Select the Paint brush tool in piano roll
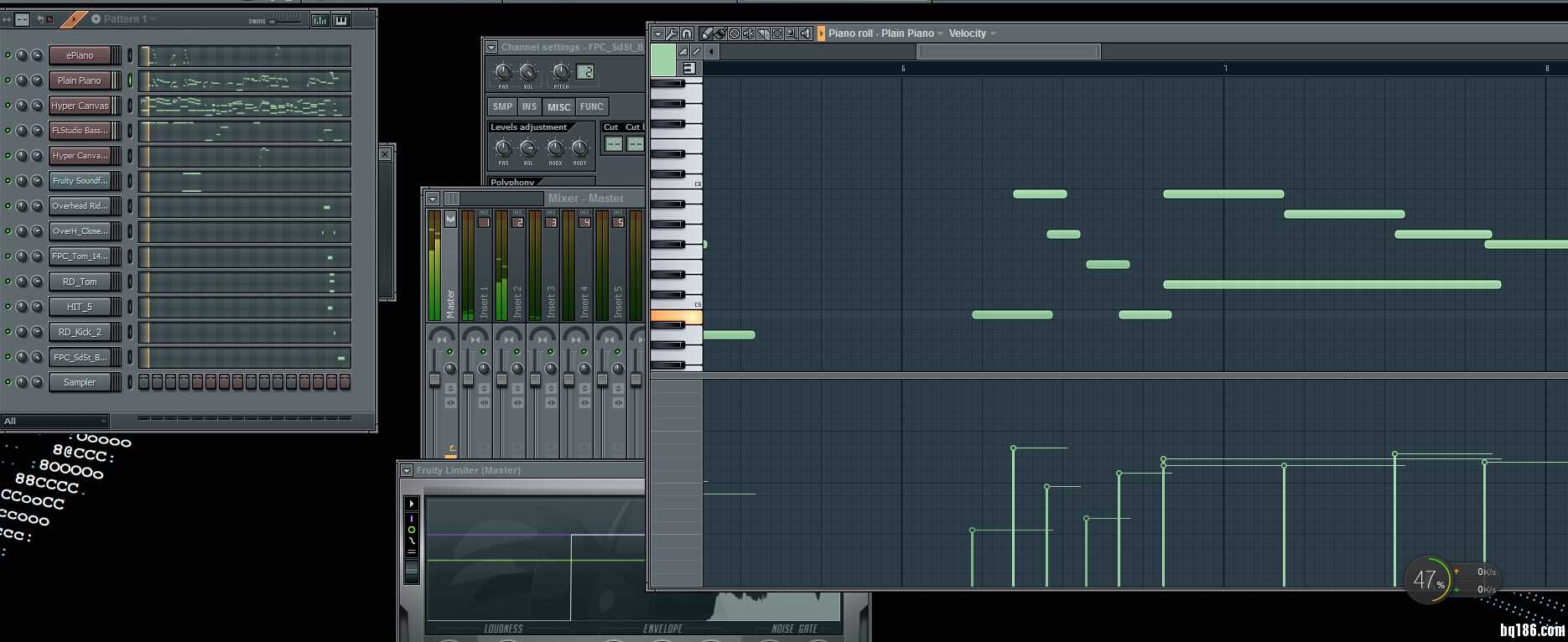 coord(720,34)
